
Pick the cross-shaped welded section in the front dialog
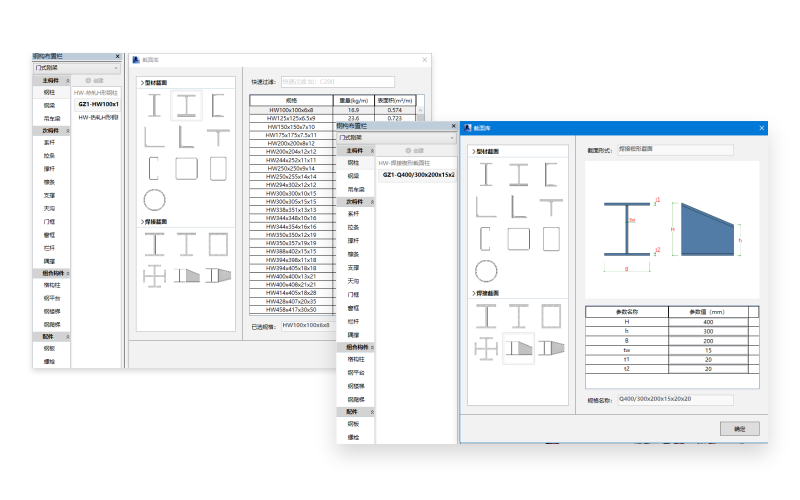(x=486, y=348)
